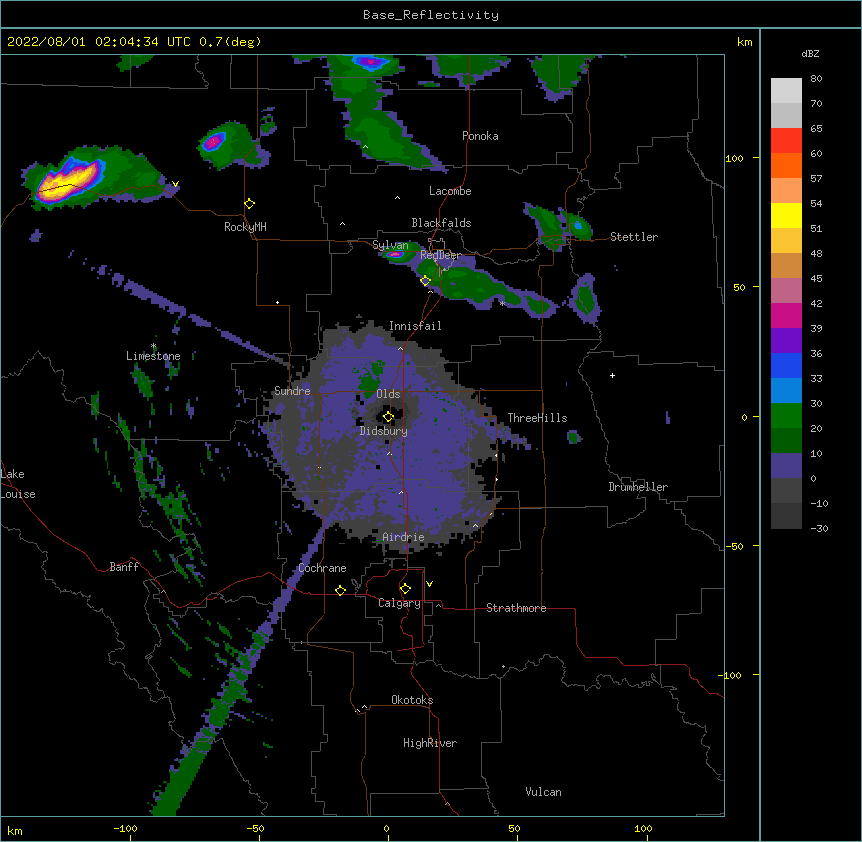Select the Stettler city label

tap(634, 237)
